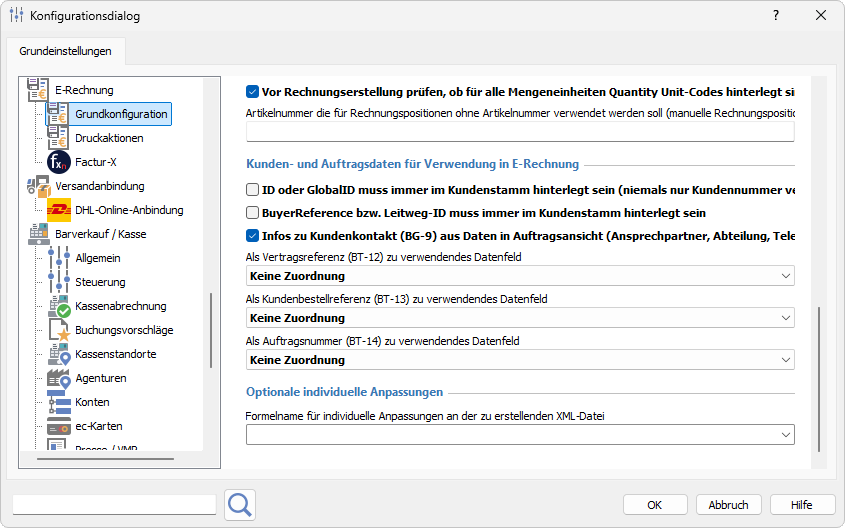Click the OK button
The height and width of the screenshot is (528, 845).
point(655,505)
